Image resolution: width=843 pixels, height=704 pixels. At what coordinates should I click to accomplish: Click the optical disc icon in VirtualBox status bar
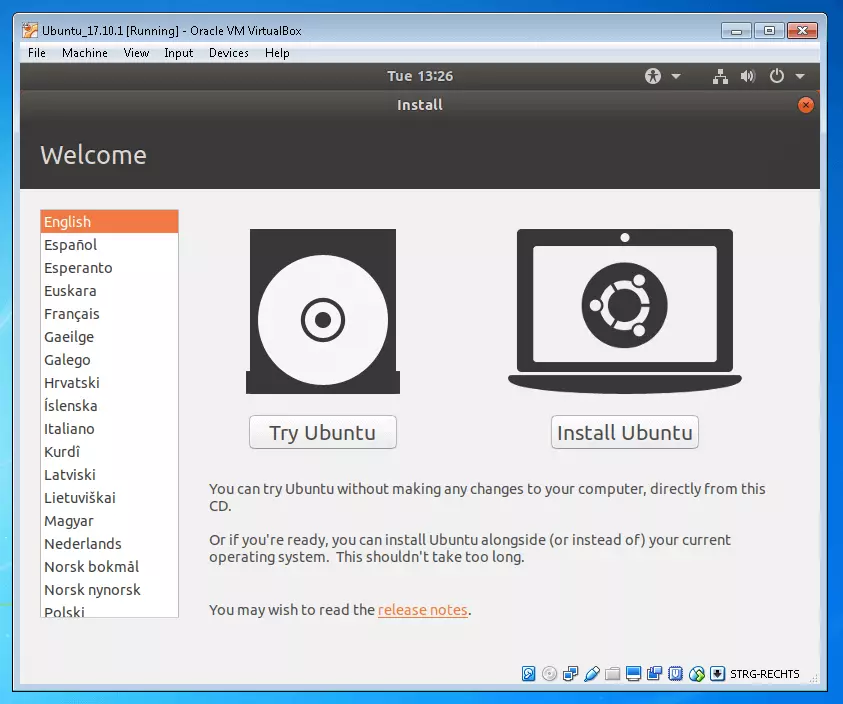550,674
